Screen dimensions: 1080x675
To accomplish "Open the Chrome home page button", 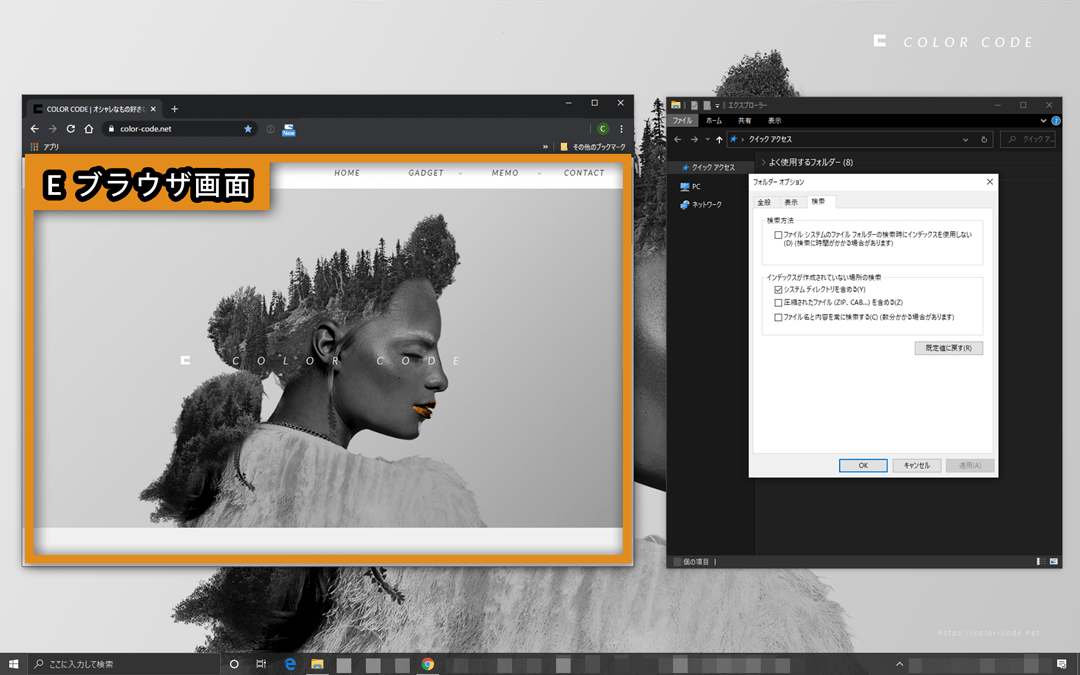I will pos(89,129).
